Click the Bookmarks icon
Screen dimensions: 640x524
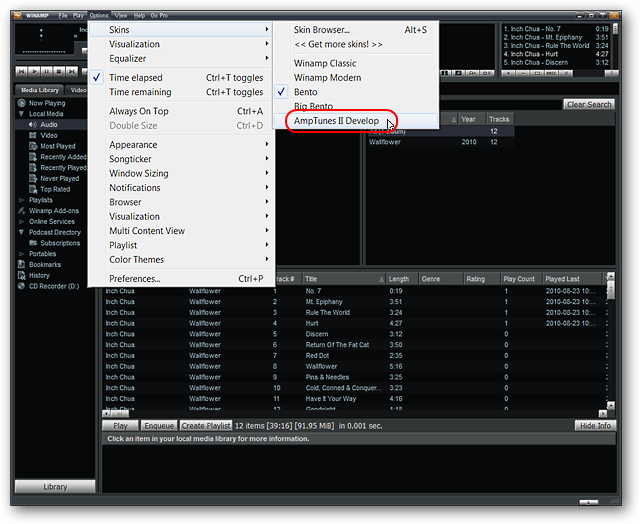22,264
